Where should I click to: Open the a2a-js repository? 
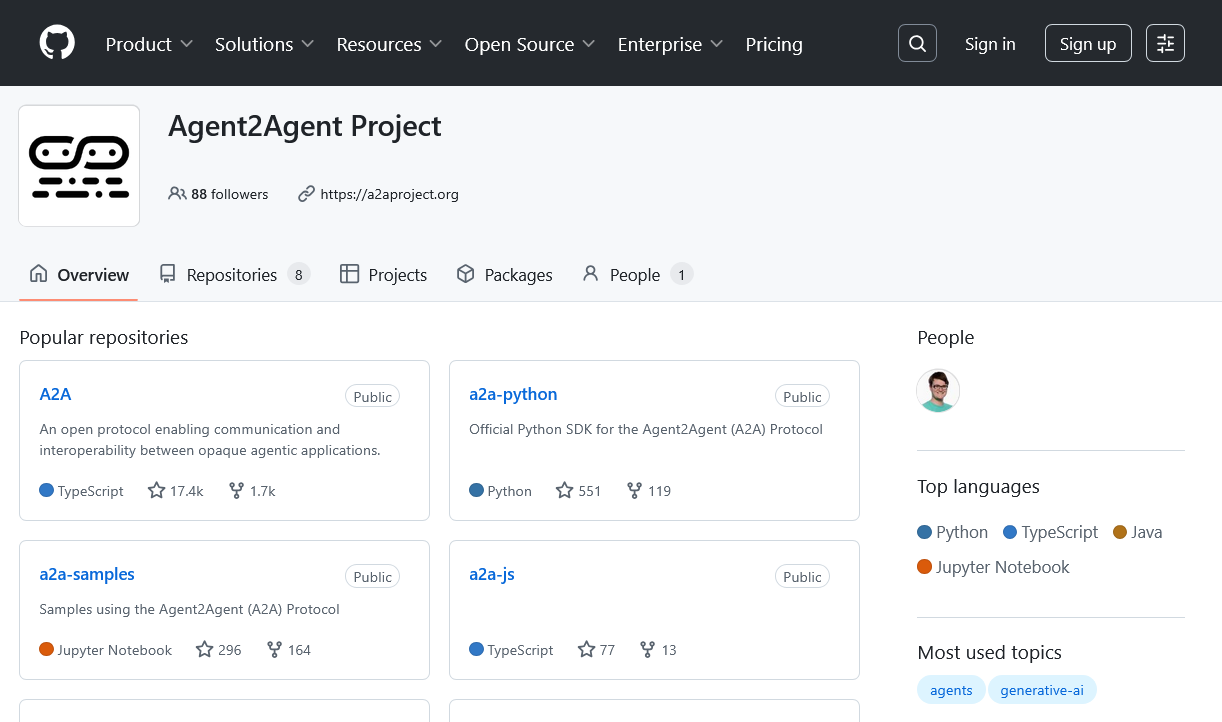click(492, 574)
